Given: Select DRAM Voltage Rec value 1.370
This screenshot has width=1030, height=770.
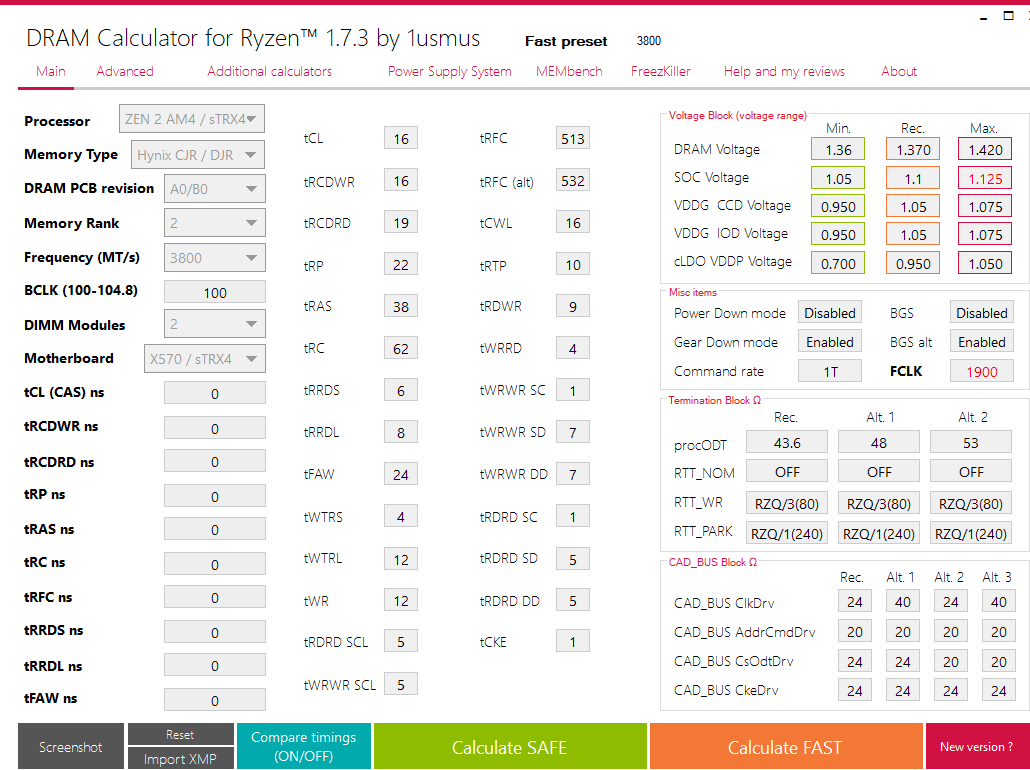Looking at the screenshot, I should click(x=913, y=149).
